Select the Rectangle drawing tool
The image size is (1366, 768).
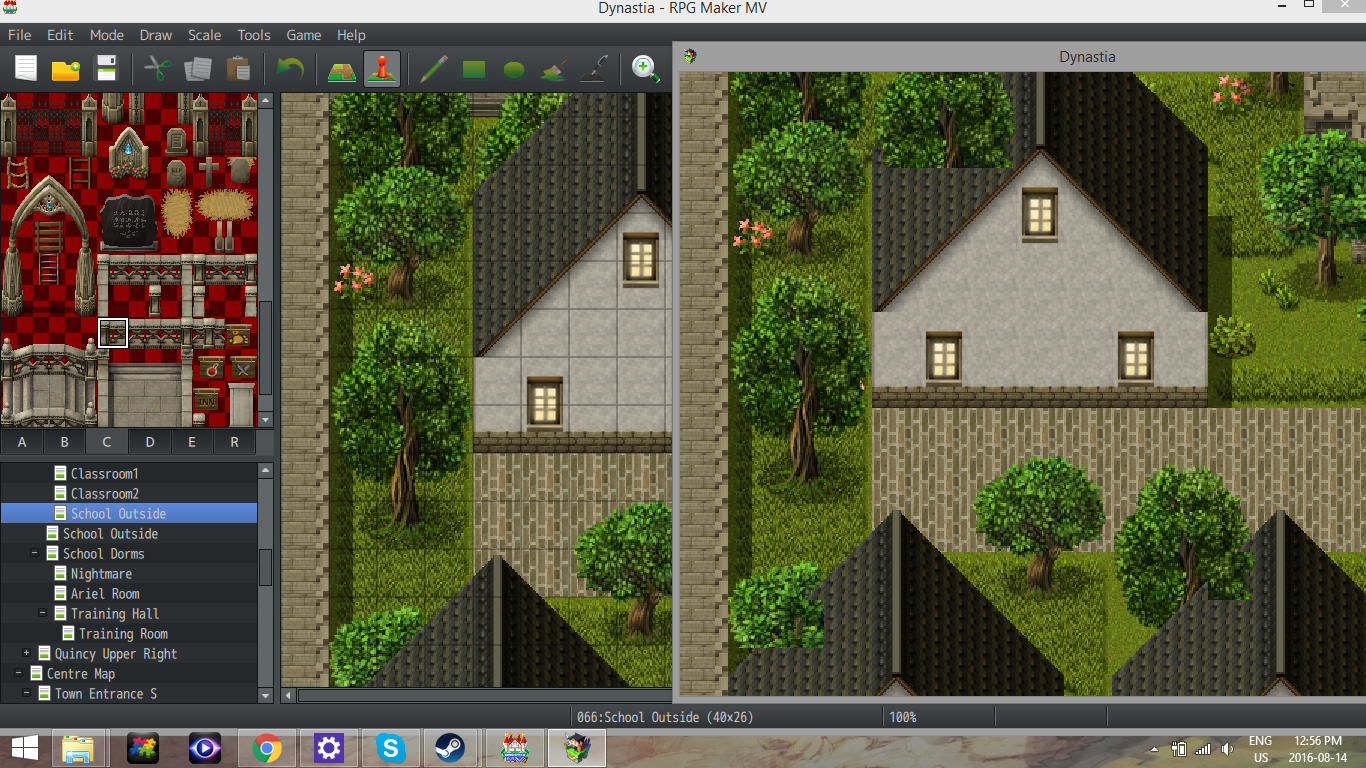pyautogui.click(x=474, y=69)
